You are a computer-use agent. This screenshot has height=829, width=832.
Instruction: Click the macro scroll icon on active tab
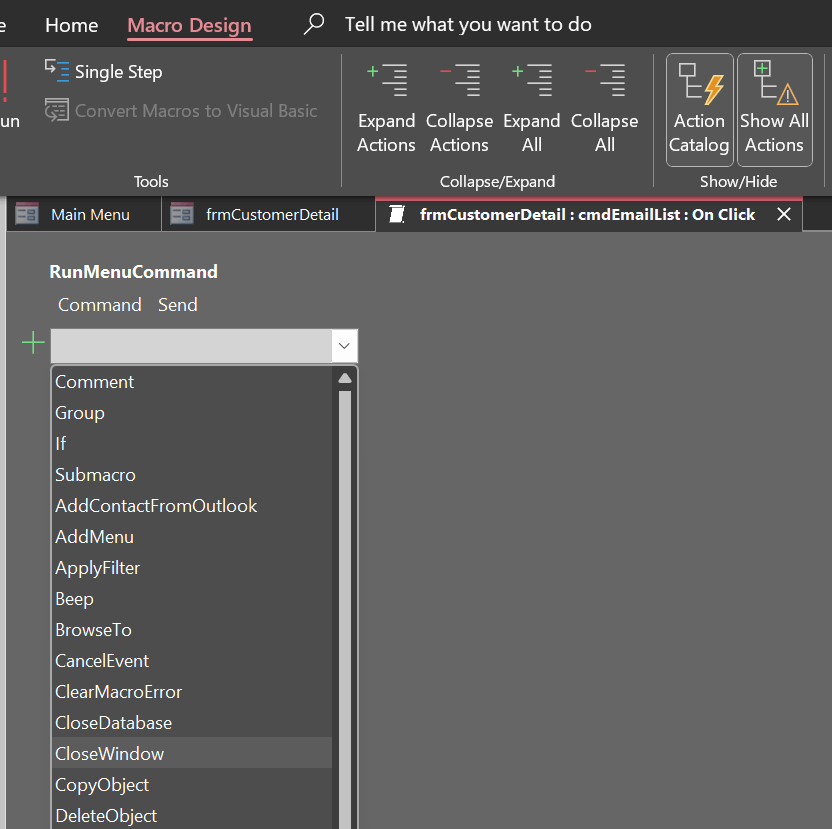pyautogui.click(x=397, y=214)
